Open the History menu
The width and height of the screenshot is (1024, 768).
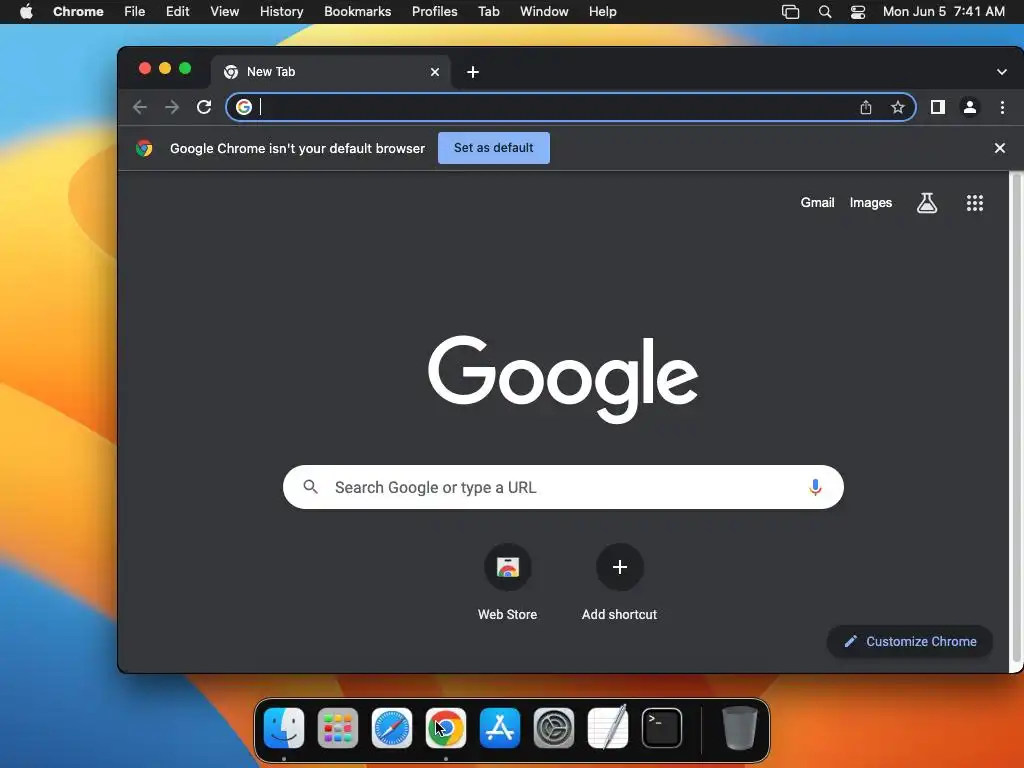click(x=281, y=11)
